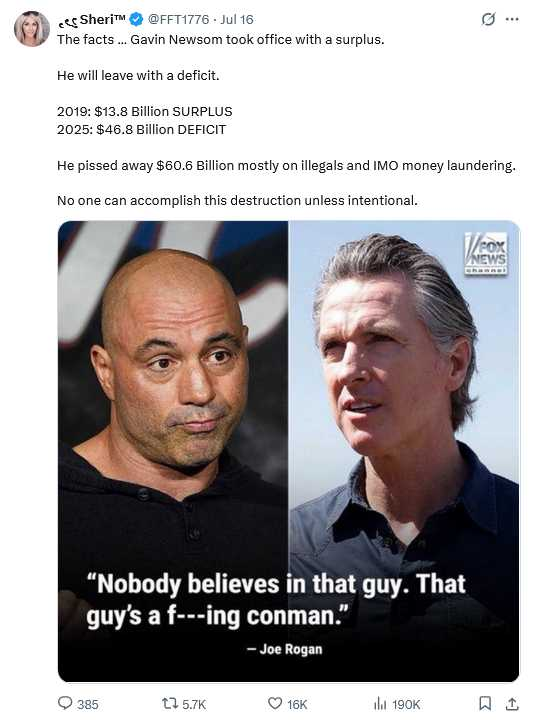The image size is (534, 723).
Task: Open the share upload arrow icon
Action: point(512,704)
